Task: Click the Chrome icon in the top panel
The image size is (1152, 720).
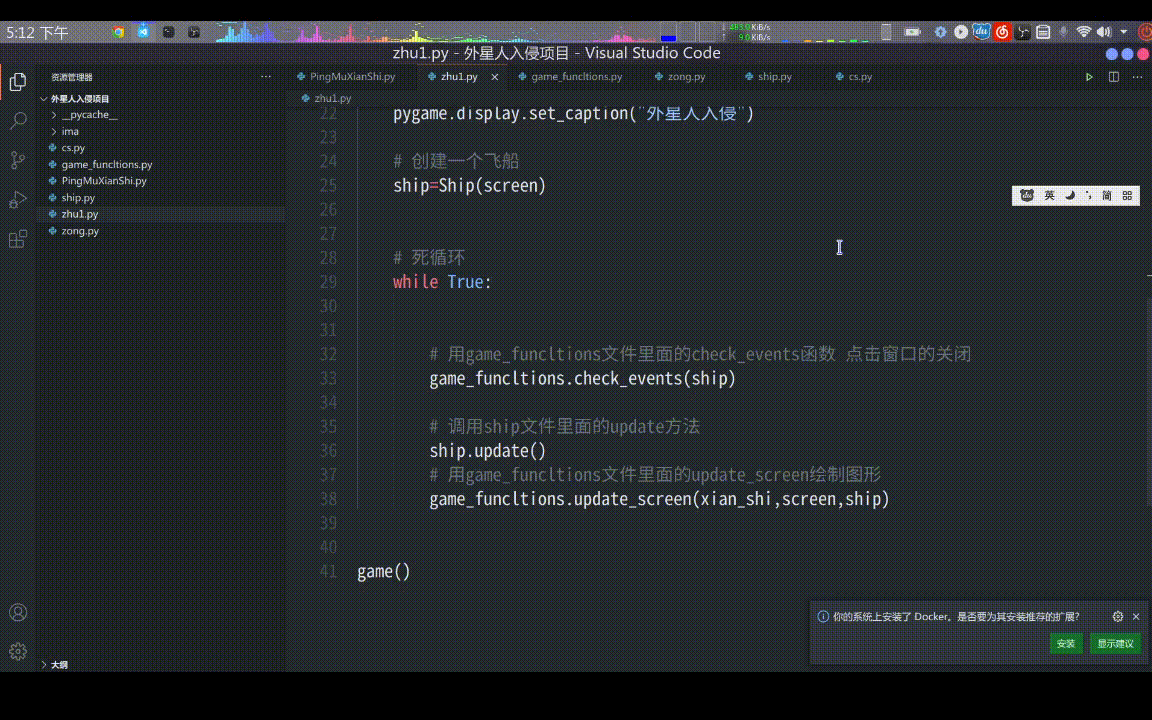Action: click(x=118, y=32)
